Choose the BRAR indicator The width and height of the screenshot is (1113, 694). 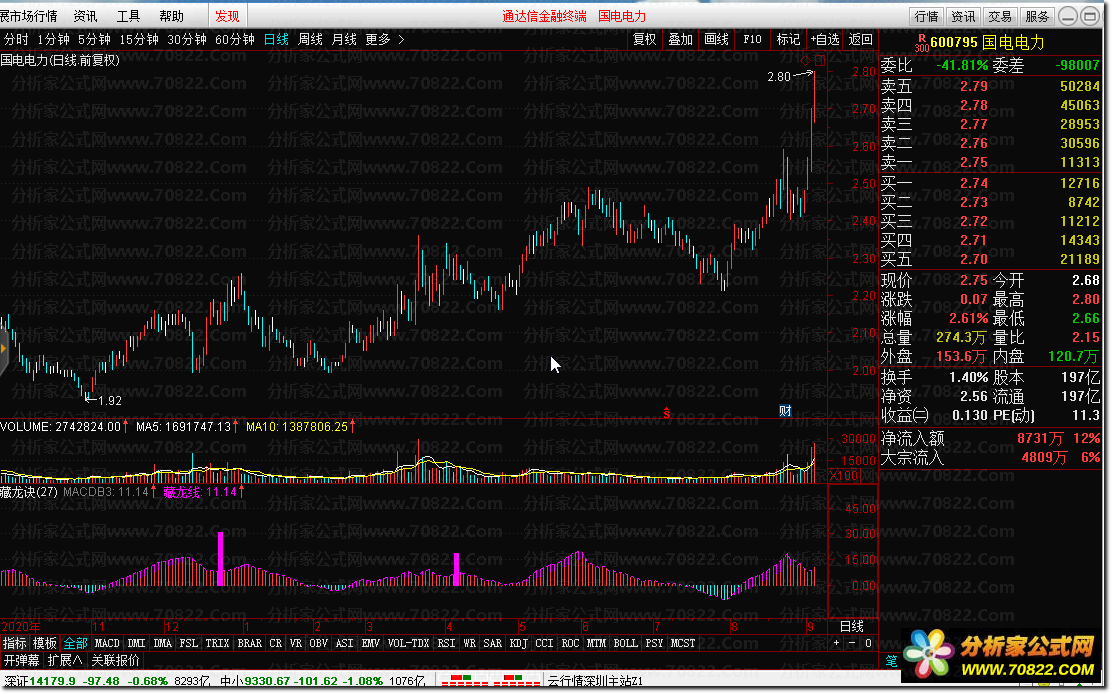(x=249, y=644)
